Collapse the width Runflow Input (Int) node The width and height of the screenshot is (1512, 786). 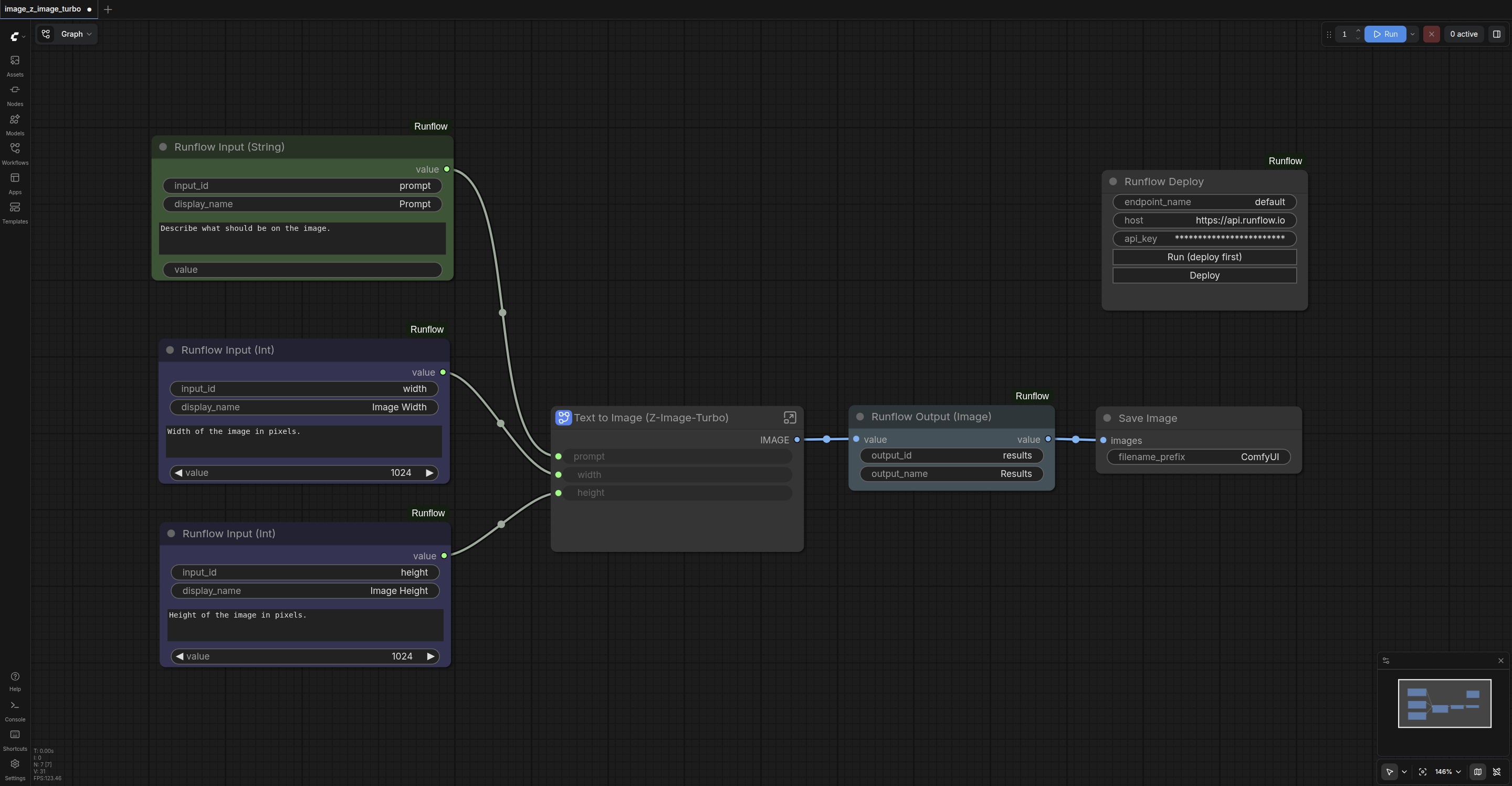pyautogui.click(x=170, y=350)
